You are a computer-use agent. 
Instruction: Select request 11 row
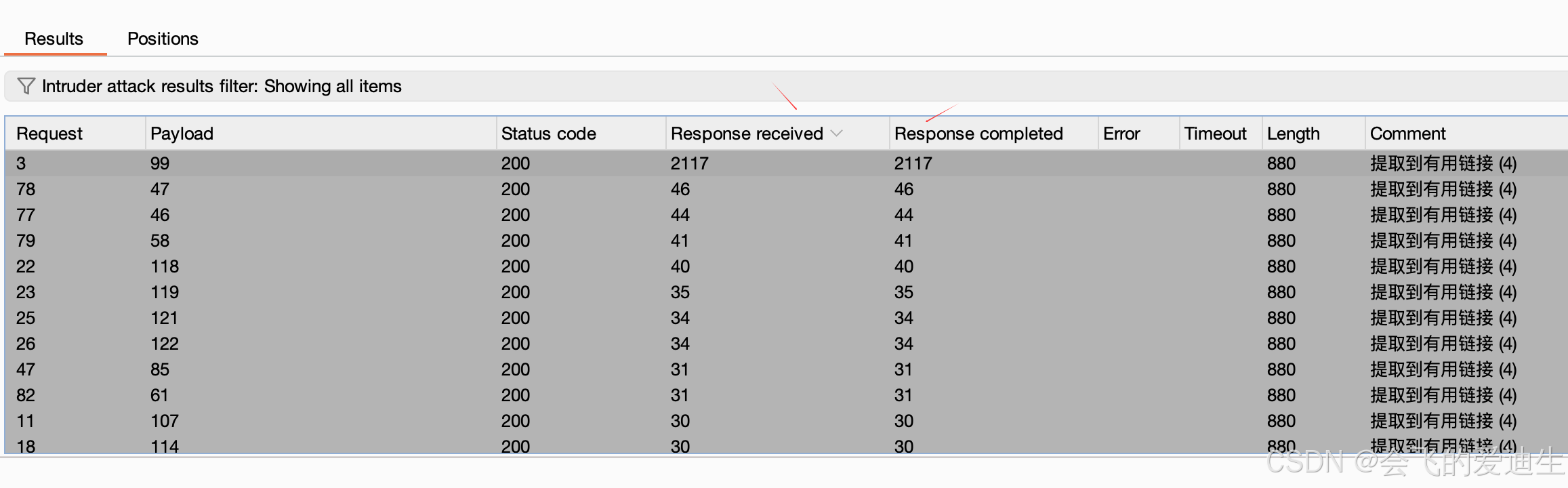(786, 421)
